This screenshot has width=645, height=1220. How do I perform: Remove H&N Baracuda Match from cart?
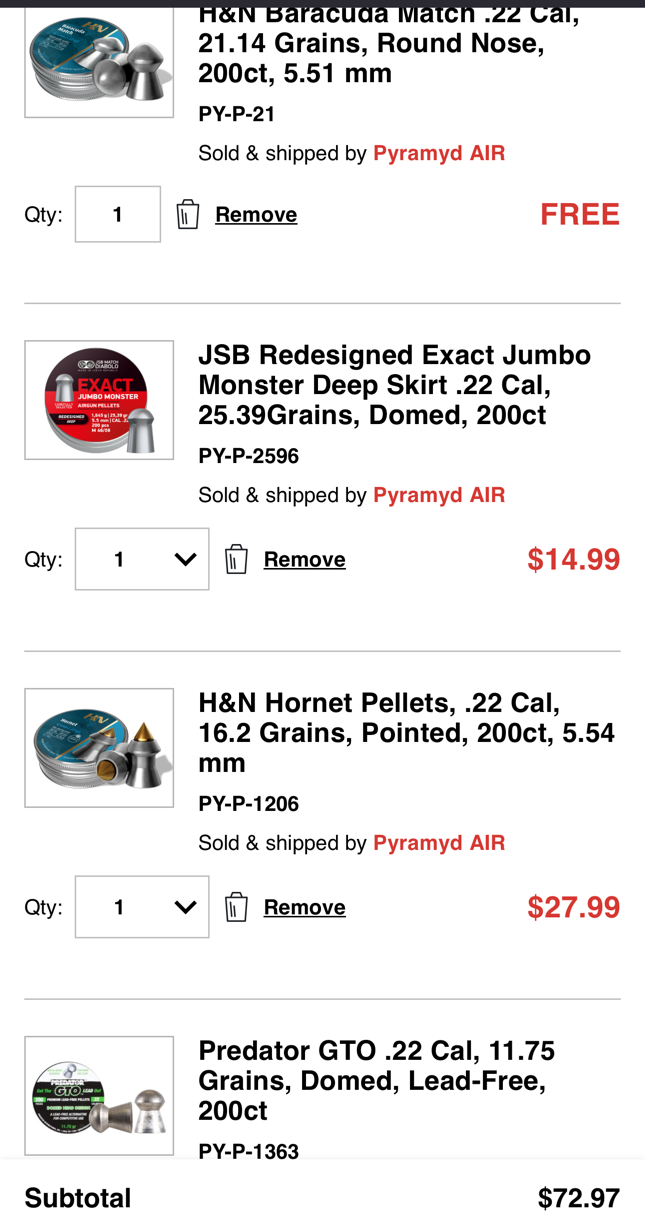click(x=256, y=214)
